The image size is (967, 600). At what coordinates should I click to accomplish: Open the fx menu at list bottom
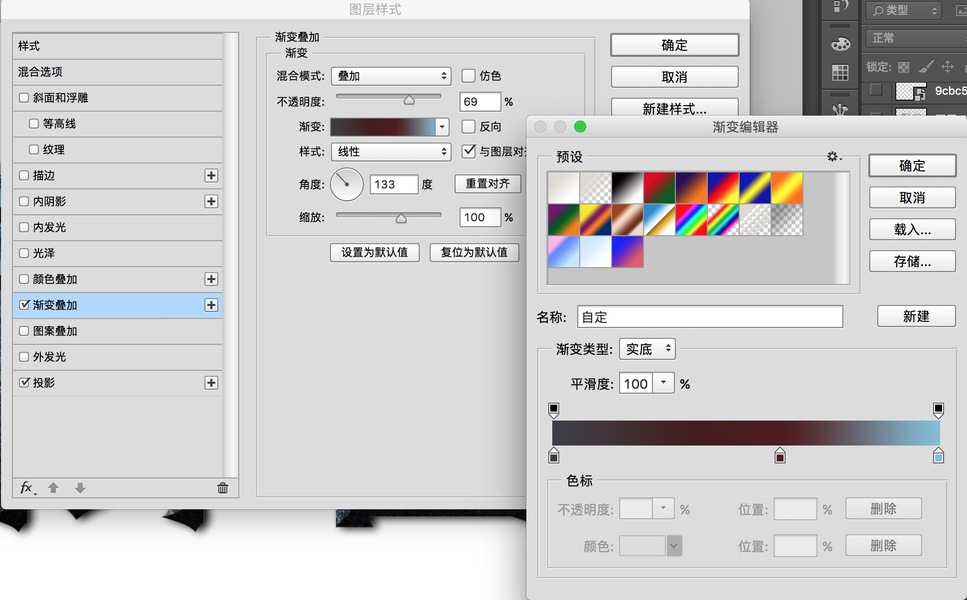[x=27, y=488]
